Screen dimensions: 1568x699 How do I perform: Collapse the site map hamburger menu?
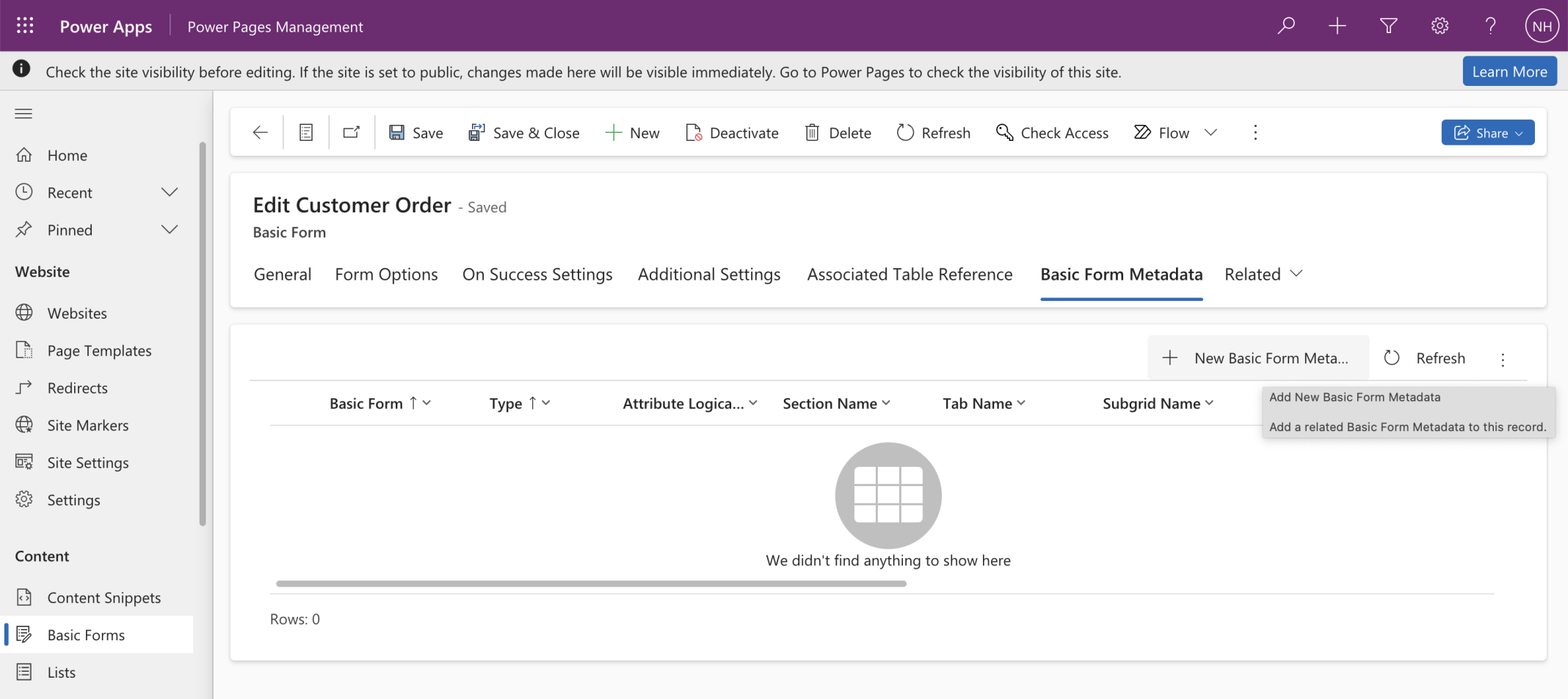(23, 113)
